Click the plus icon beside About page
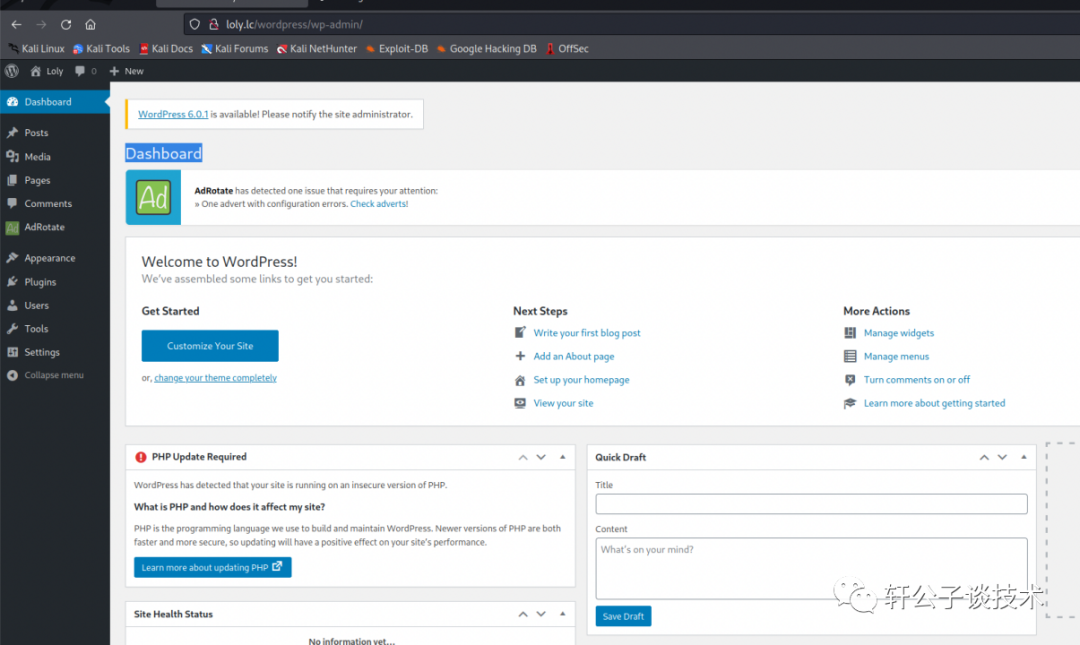The height and width of the screenshot is (645, 1080). click(x=520, y=356)
